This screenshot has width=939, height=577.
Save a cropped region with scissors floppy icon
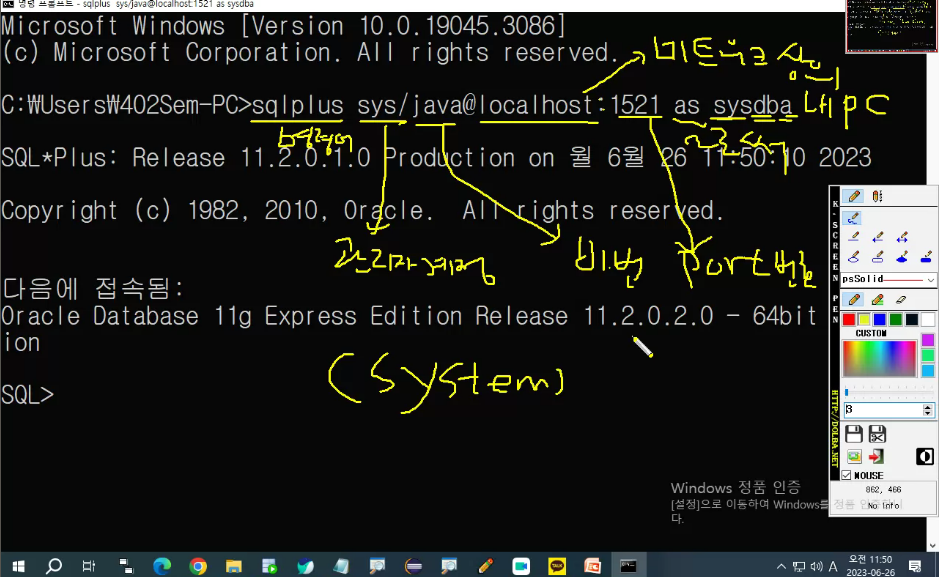877,434
